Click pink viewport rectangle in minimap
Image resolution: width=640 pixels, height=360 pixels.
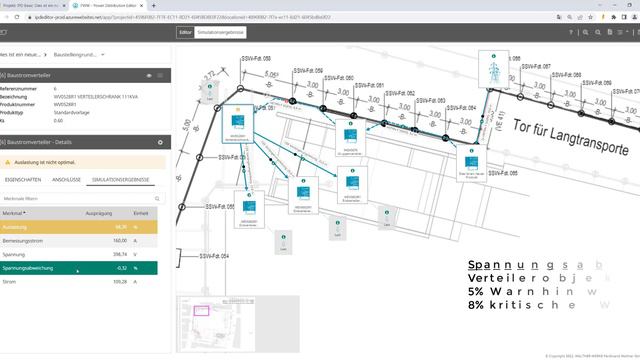(201, 311)
